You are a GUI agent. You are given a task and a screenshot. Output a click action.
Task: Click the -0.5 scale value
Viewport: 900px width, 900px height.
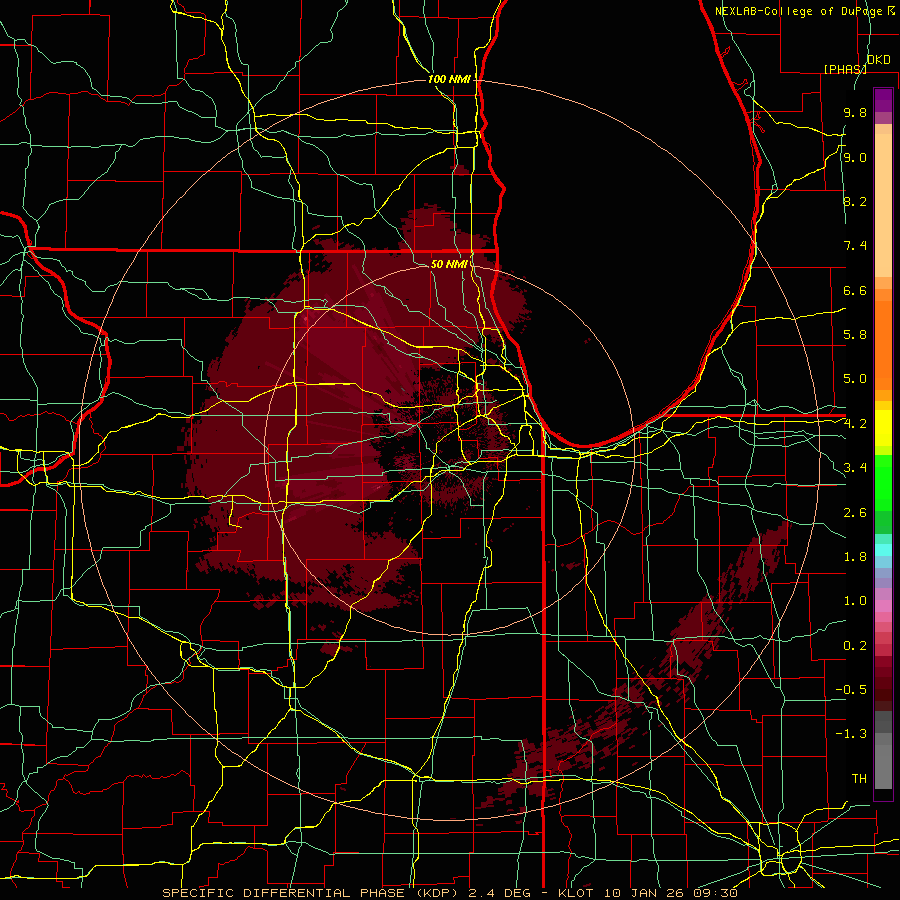click(x=851, y=690)
